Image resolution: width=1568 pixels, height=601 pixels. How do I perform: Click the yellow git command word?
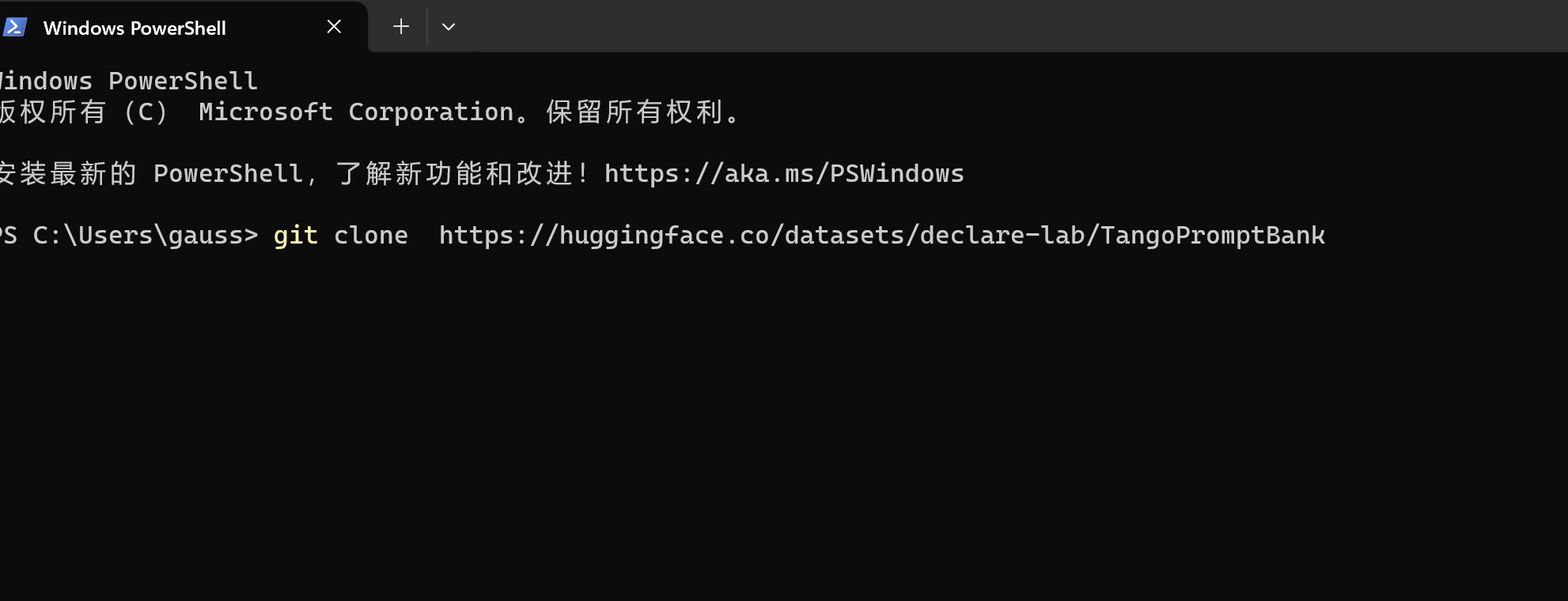pyautogui.click(x=295, y=236)
